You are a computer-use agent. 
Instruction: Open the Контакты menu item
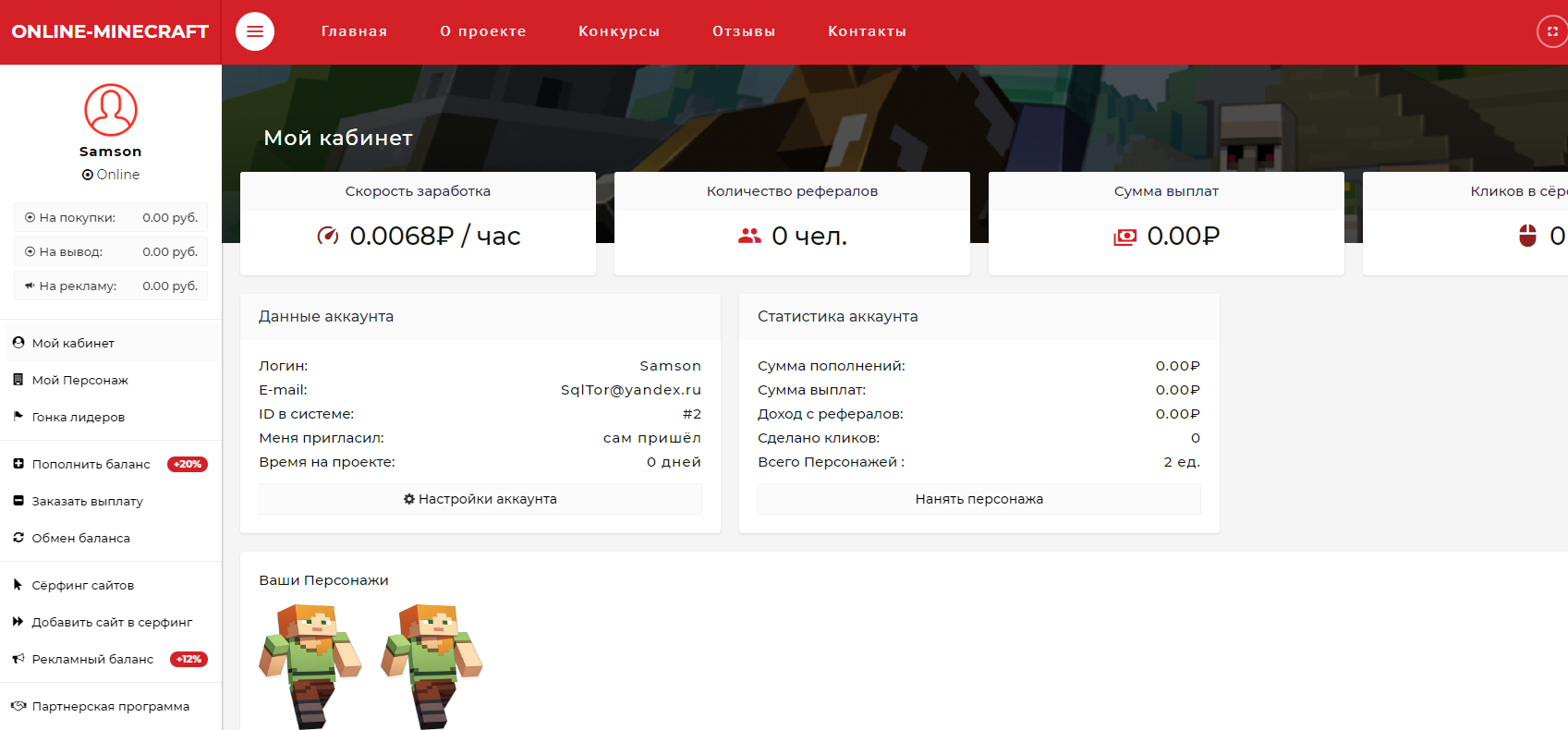pos(867,31)
